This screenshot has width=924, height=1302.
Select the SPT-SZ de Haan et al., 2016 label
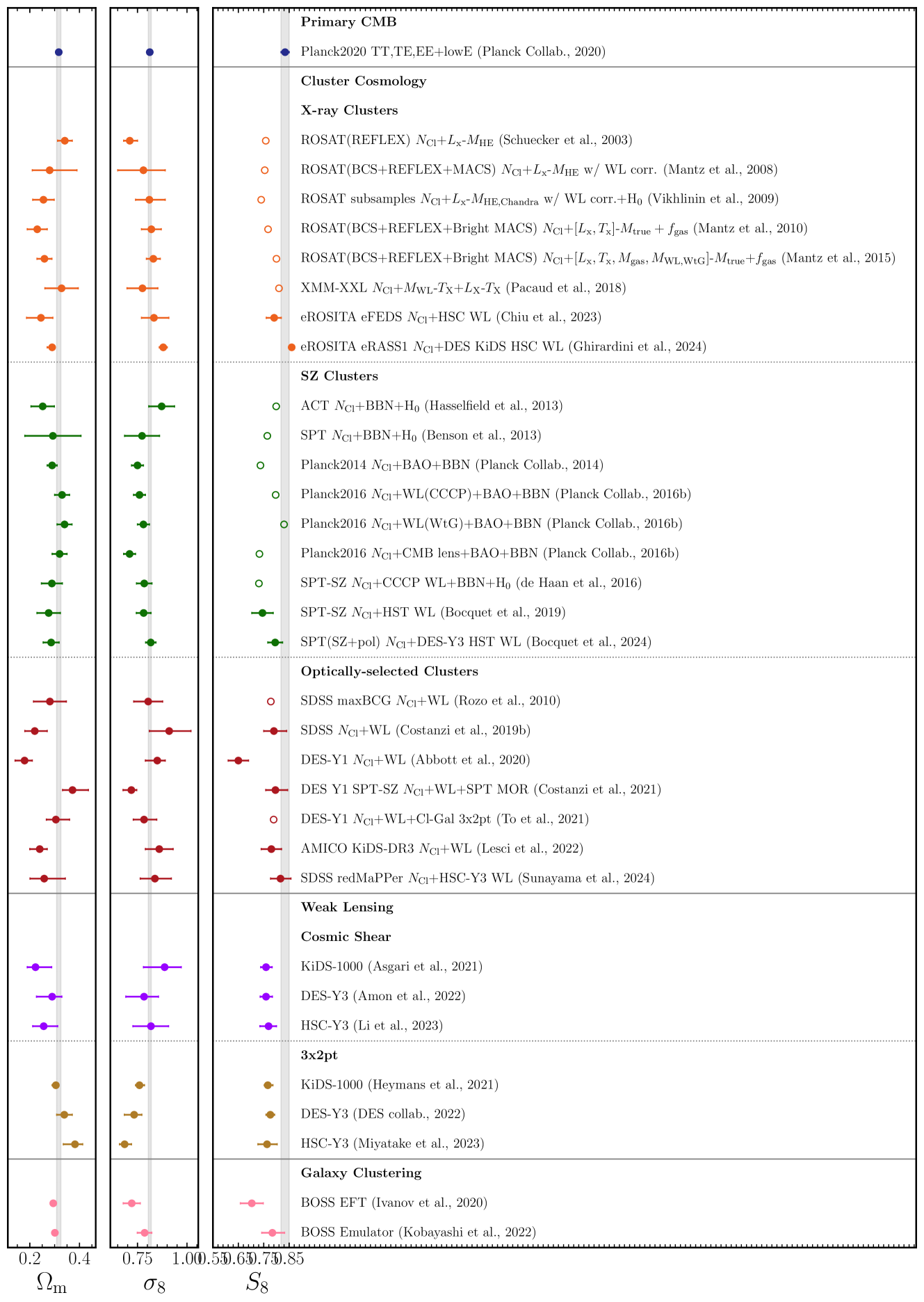[471, 583]
